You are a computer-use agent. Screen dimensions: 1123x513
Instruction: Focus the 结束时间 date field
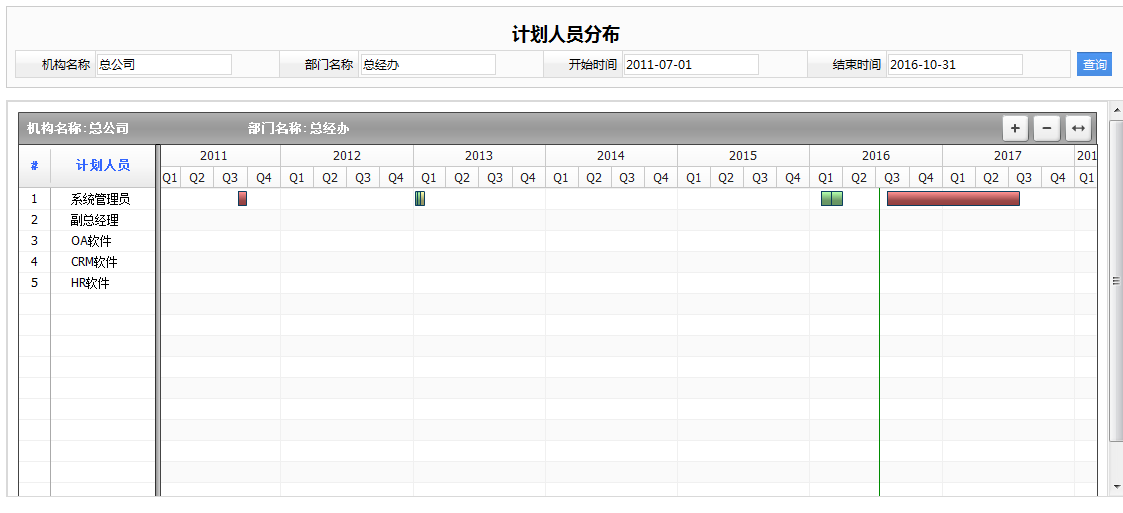[955, 65]
